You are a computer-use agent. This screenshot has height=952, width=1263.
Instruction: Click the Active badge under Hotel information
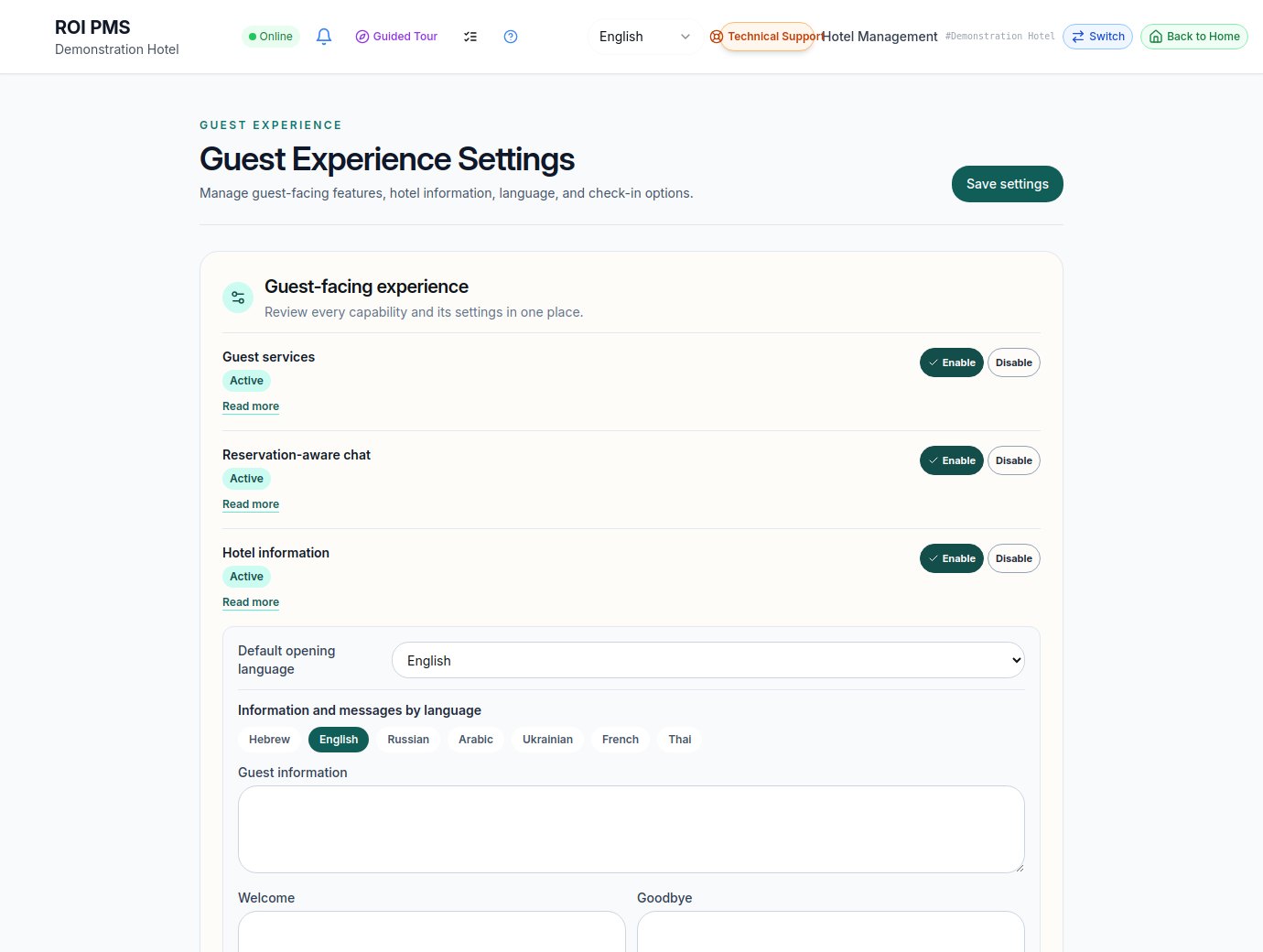pyautogui.click(x=246, y=577)
